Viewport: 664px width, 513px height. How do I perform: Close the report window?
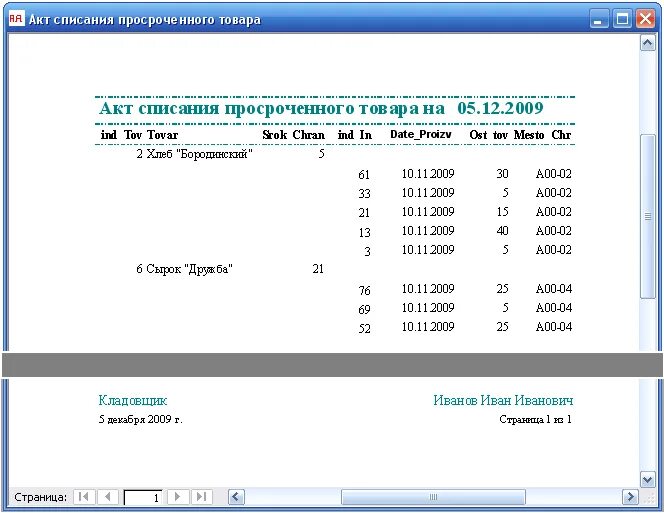pos(645,19)
